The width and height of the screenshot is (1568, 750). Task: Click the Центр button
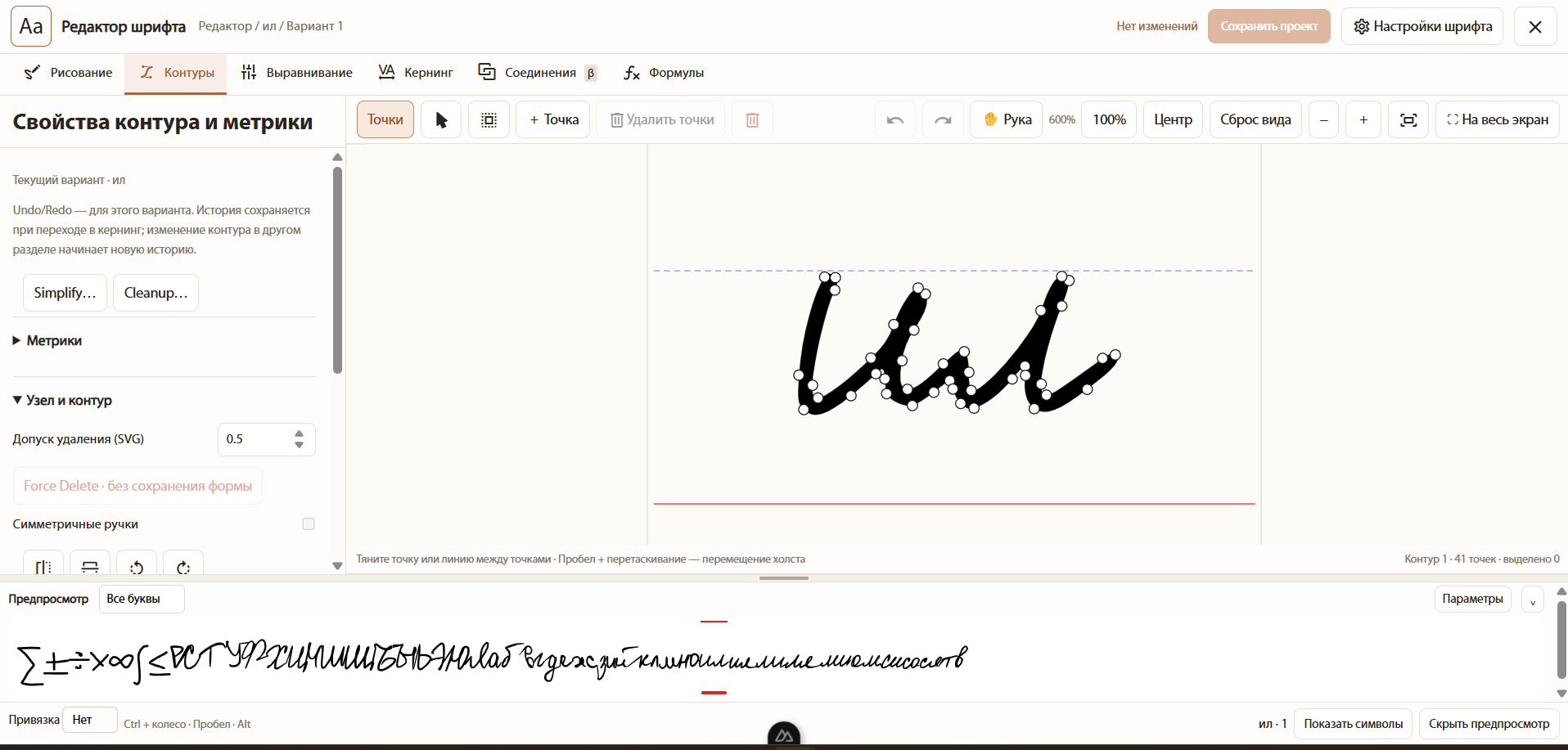(x=1173, y=120)
